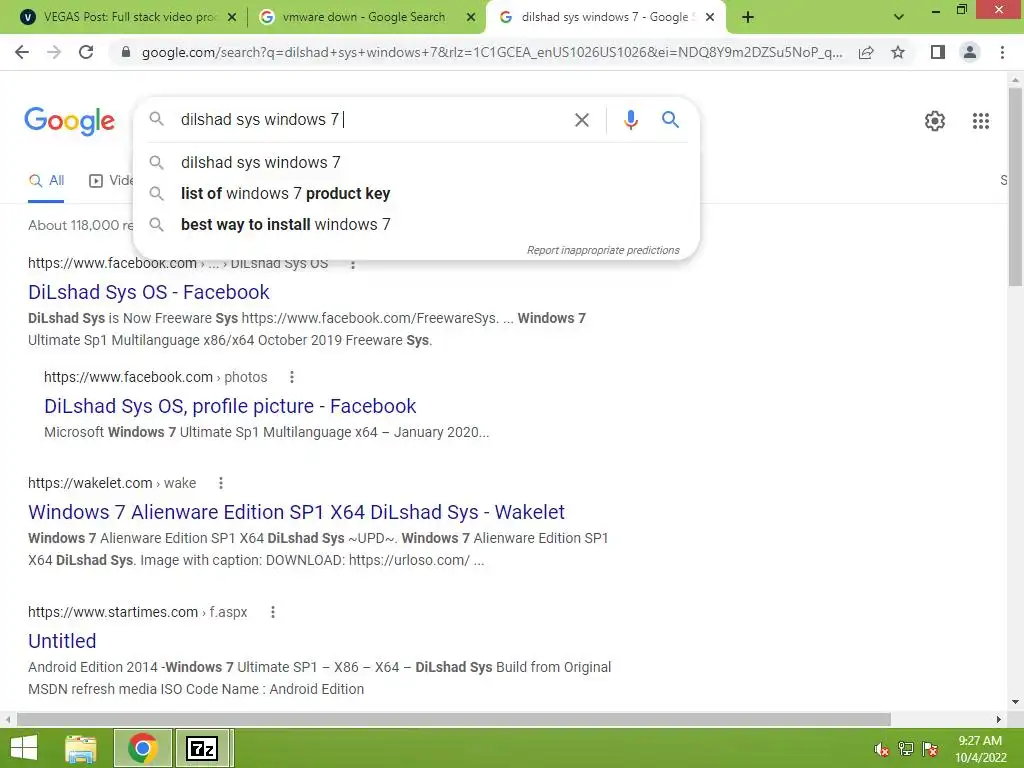Screen dimensions: 1024x768
Task: Open options for Facebook photos result
Action: [x=292, y=377]
